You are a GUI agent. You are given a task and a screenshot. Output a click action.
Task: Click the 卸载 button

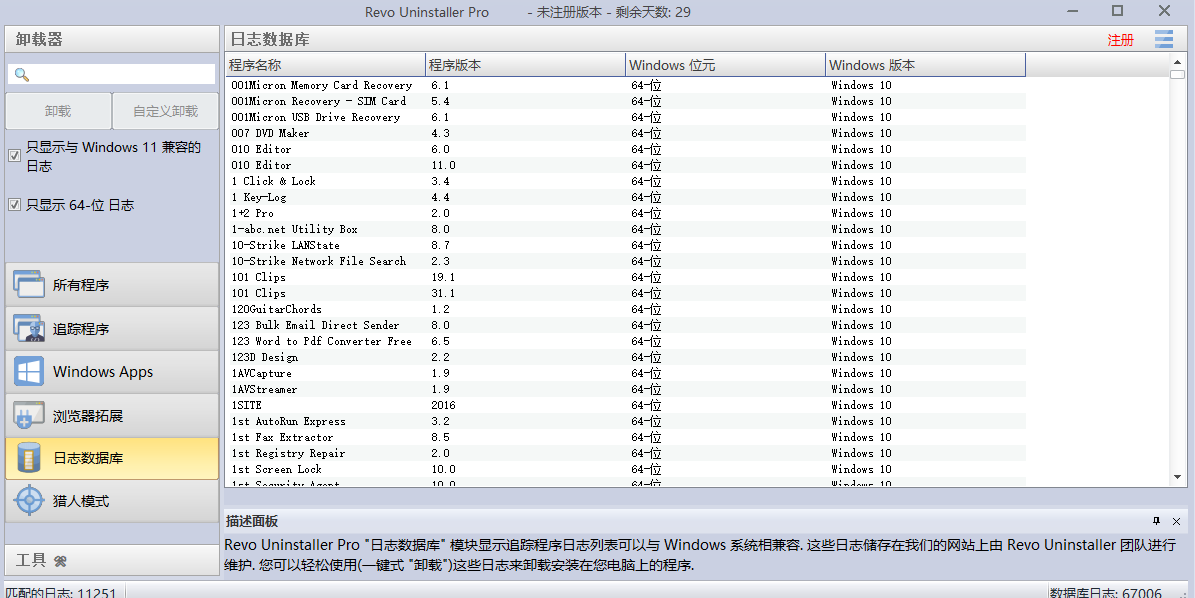[x=58, y=111]
